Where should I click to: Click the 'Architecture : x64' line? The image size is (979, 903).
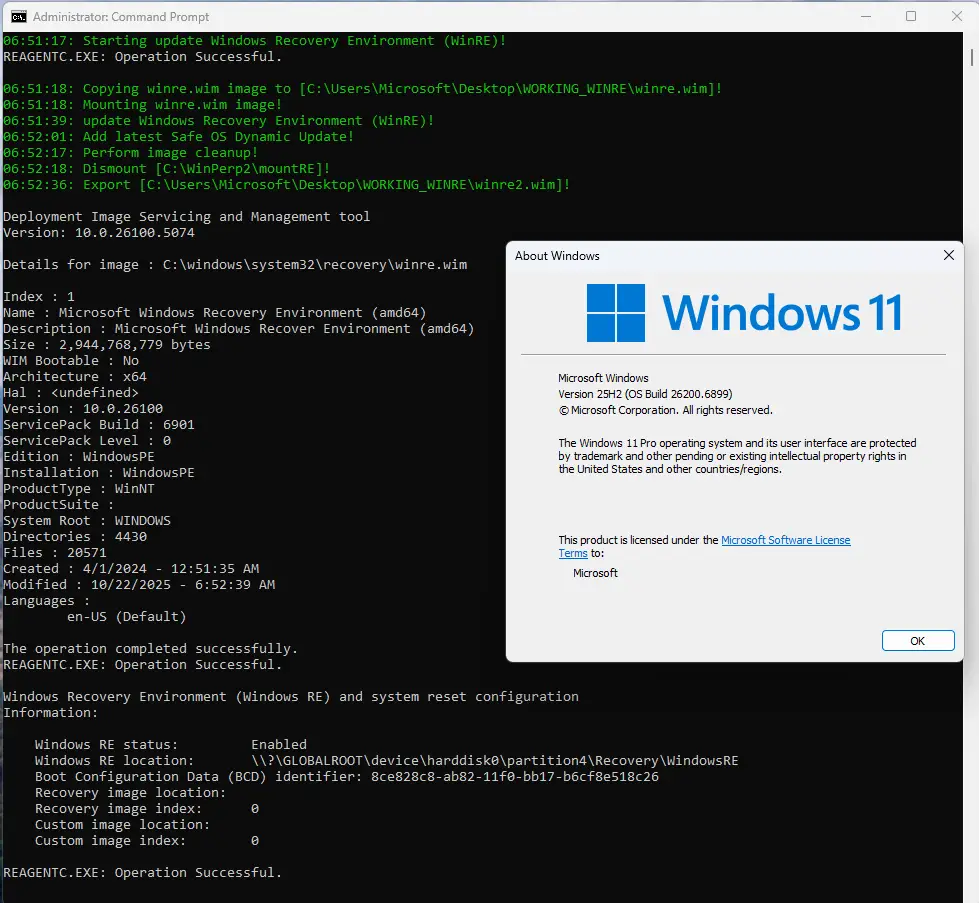pos(75,377)
